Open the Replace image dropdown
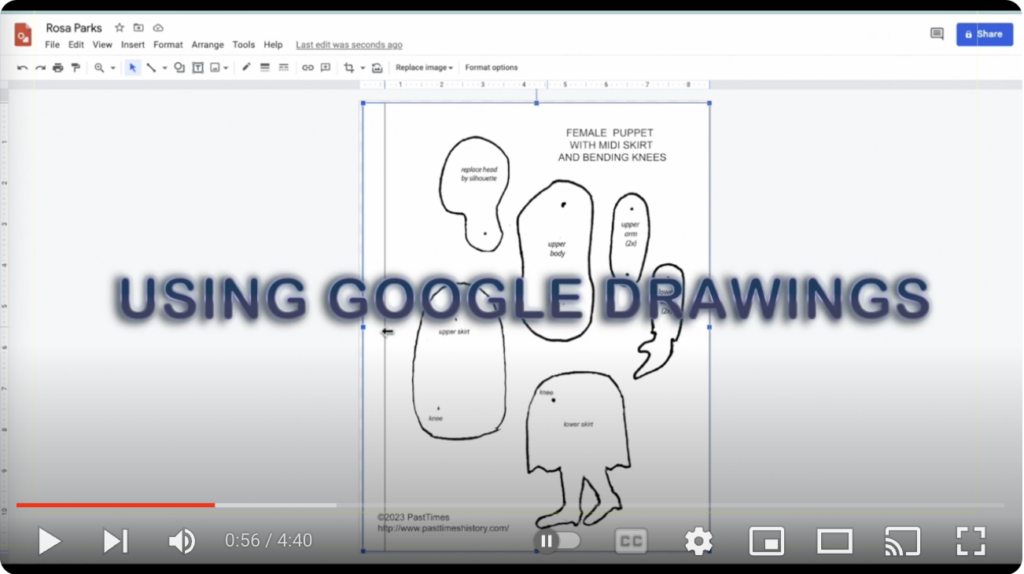Screen dimensions: 1024x574 tap(424, 68)
